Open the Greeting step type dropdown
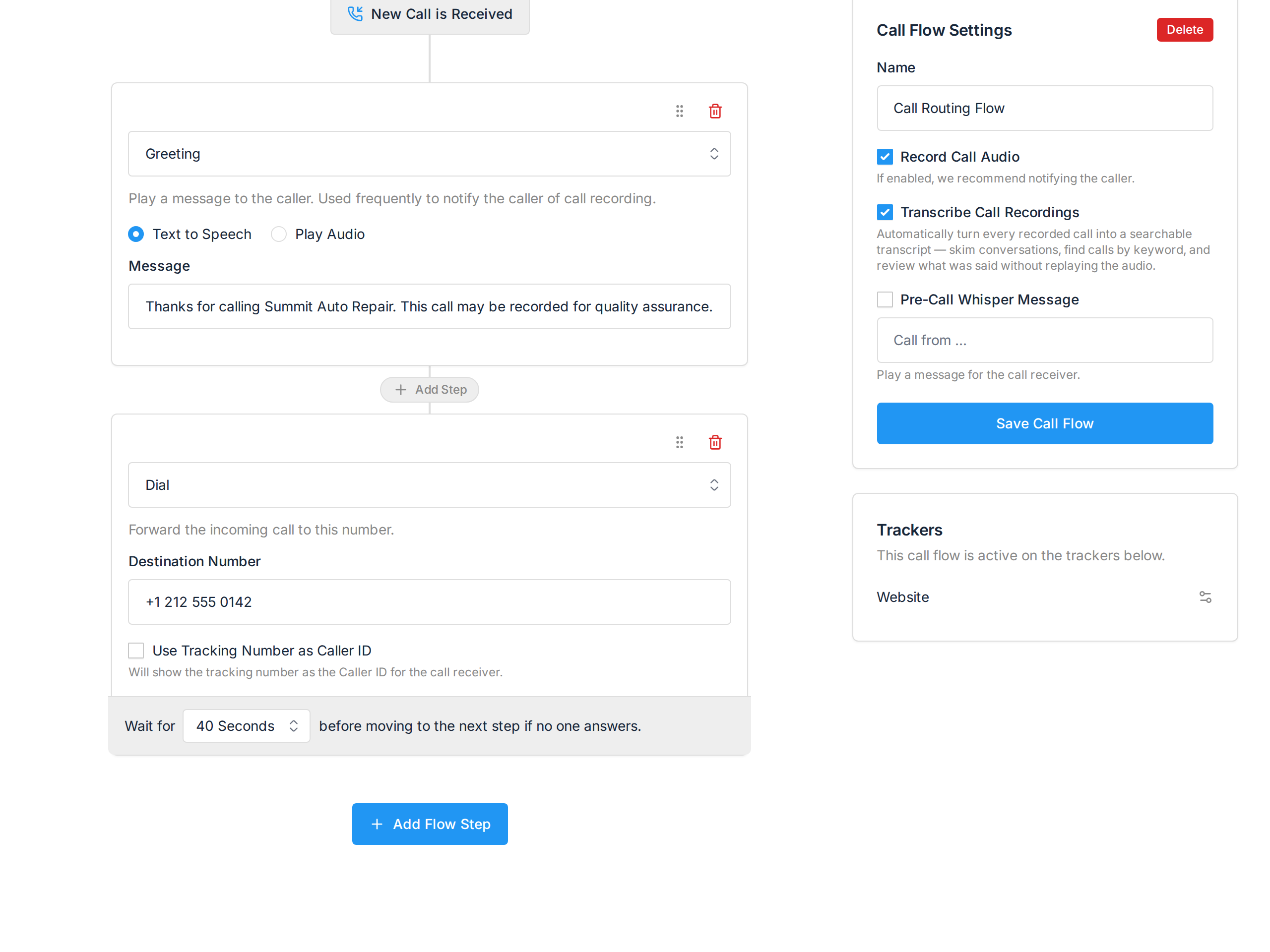 click(x=430, y=154)
